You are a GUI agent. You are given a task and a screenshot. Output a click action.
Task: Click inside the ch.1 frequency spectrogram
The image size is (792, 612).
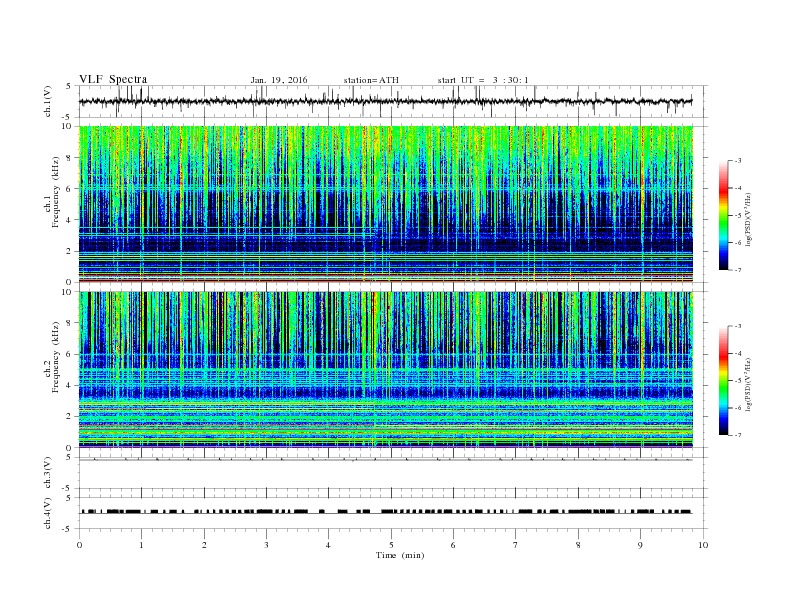click(x=386, y=204)
